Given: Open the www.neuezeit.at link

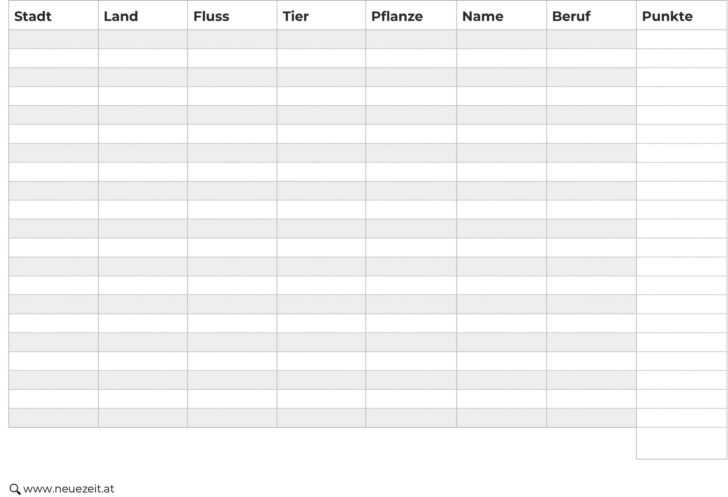Looking at the screenshot, I should 68,489.
